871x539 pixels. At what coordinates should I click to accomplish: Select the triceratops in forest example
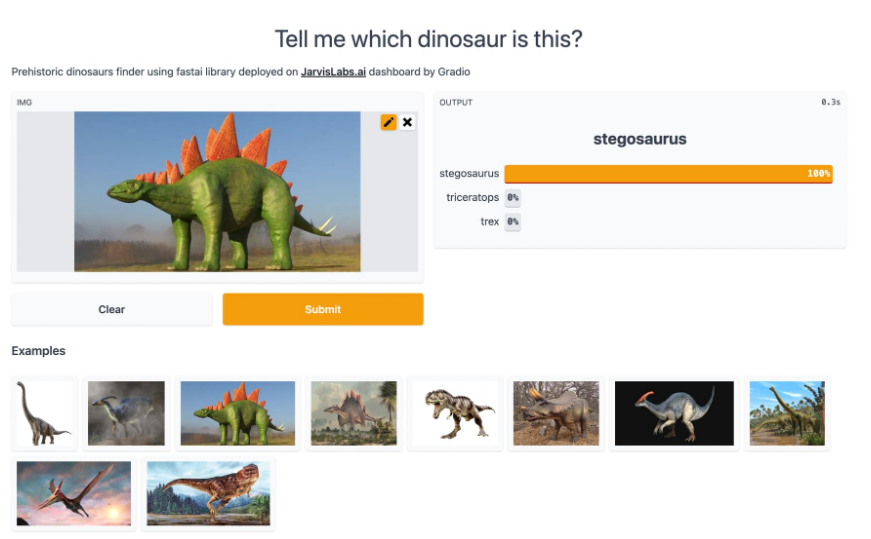tap(556, 413)
